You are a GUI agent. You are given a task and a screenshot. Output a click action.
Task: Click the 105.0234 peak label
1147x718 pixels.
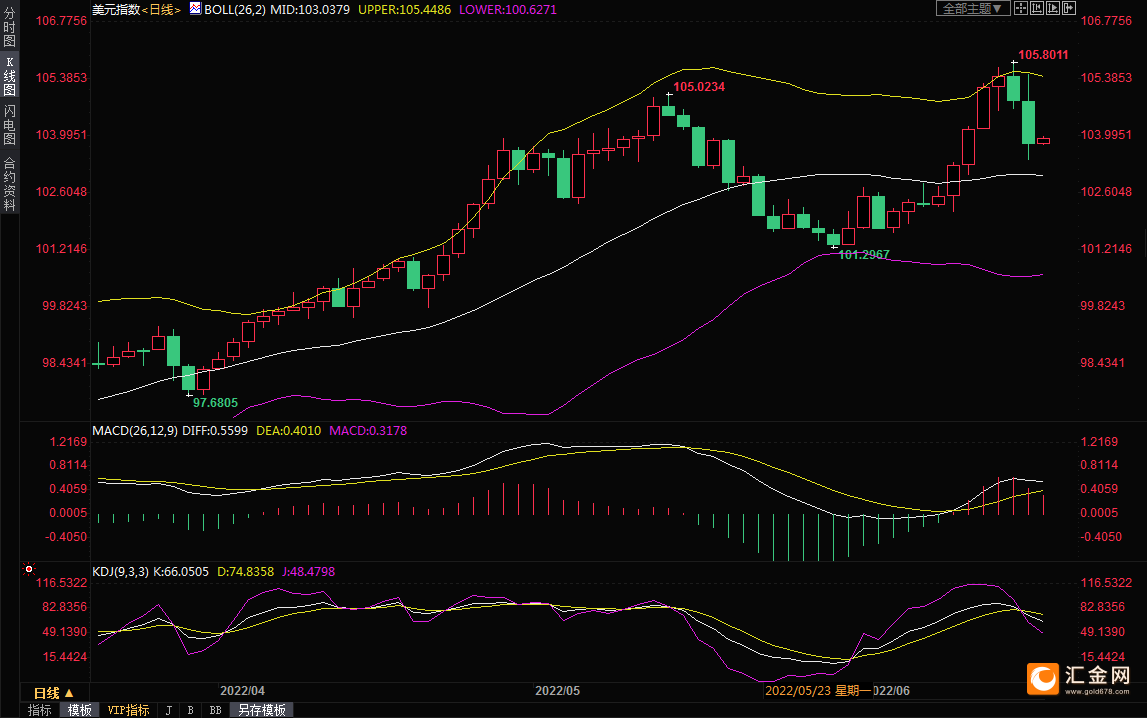(699, 87)
